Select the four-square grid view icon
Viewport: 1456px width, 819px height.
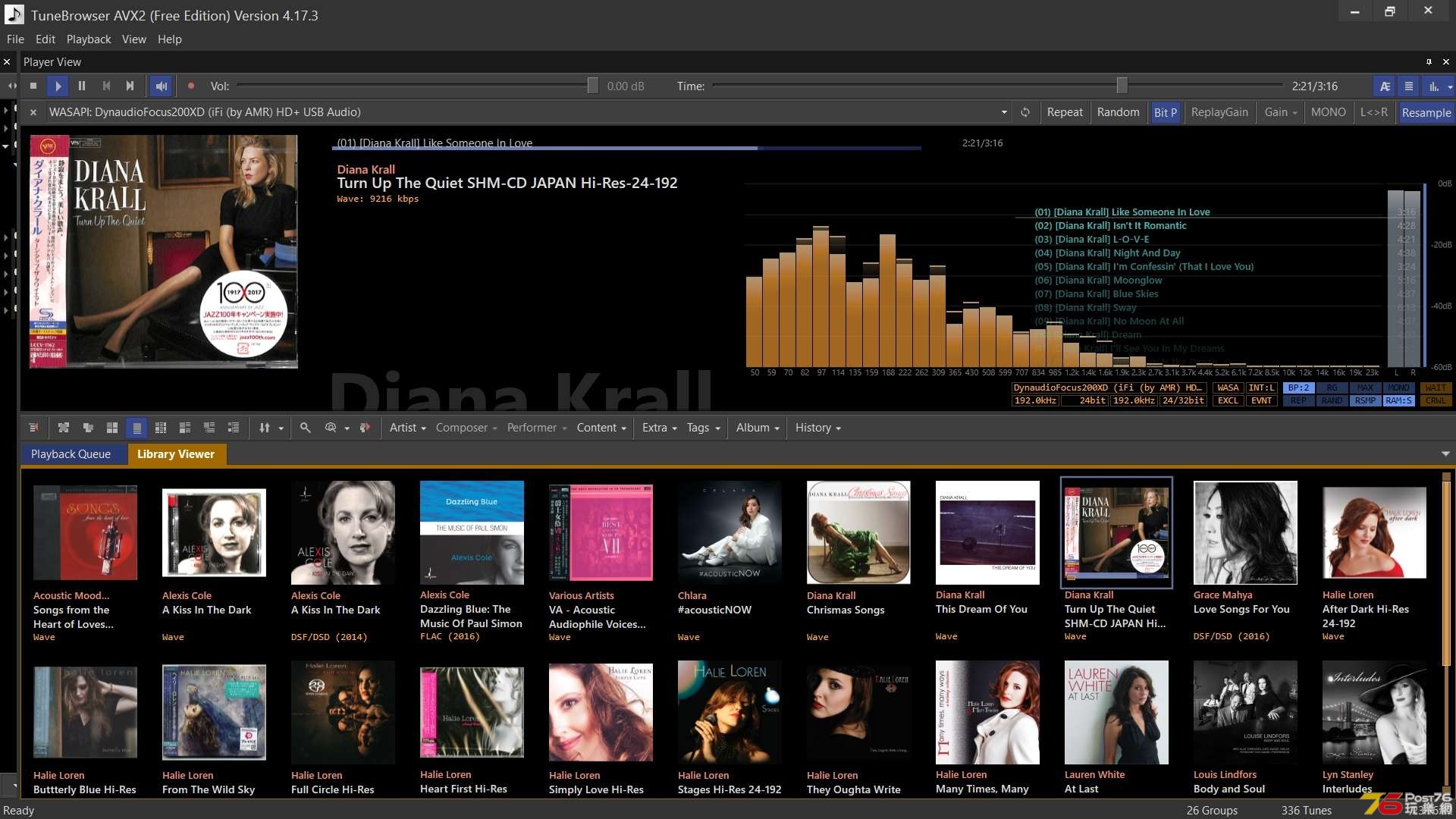[x=112, y=428]
